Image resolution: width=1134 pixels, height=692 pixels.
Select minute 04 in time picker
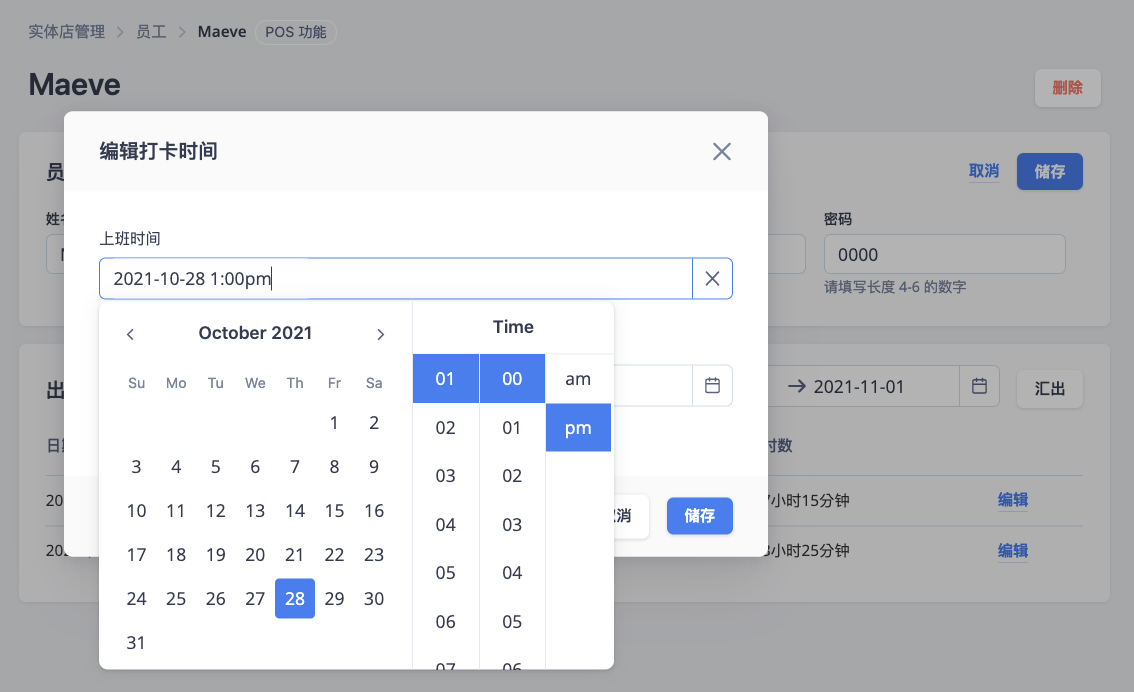point(512,573)
